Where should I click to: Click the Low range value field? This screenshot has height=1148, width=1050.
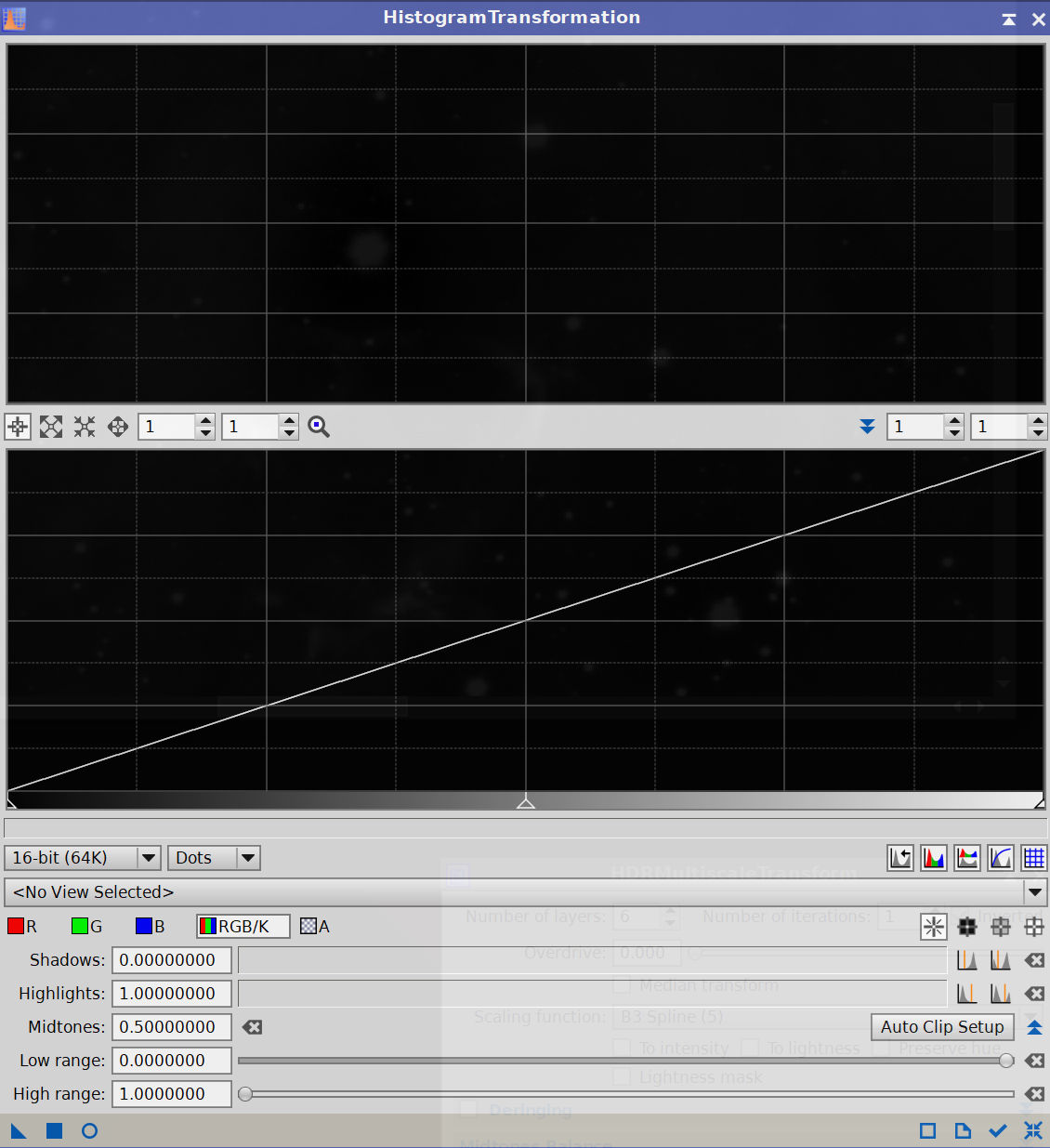pos(172,1061)
